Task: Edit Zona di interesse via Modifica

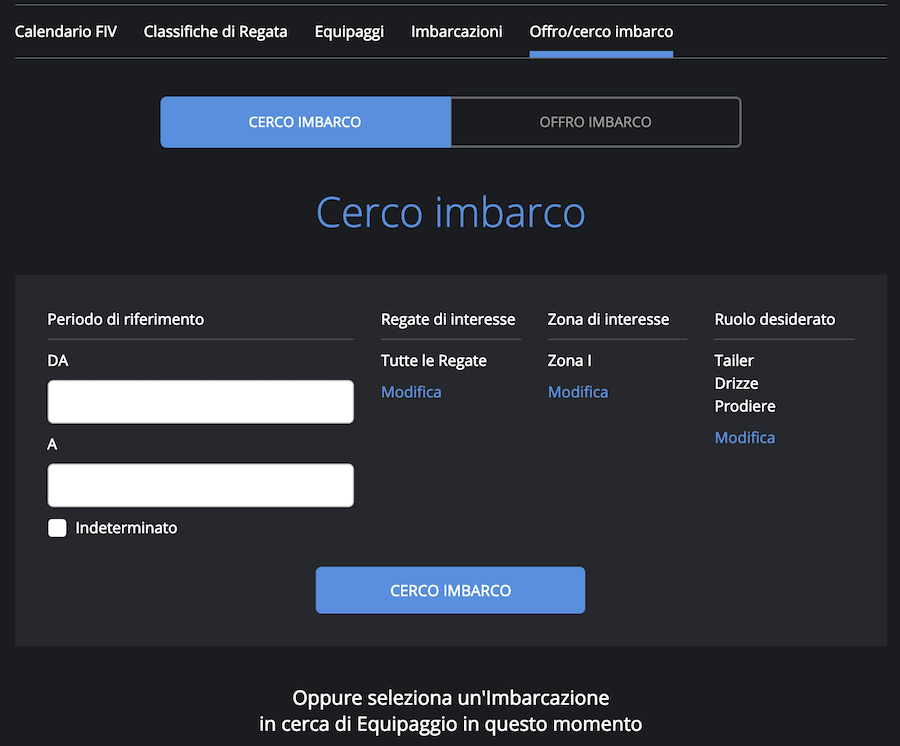Action: [x=578, y=392]
